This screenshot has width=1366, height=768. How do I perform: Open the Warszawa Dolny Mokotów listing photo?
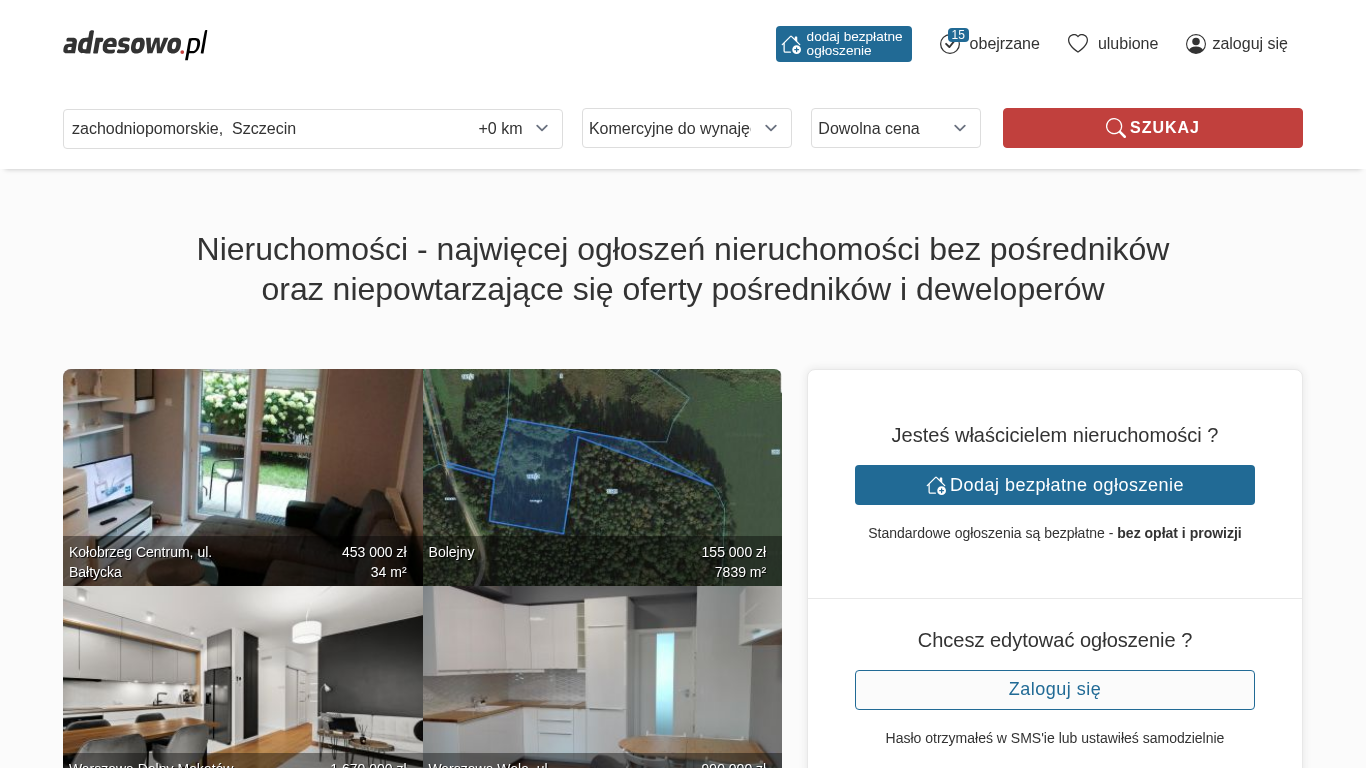[242, 670]
